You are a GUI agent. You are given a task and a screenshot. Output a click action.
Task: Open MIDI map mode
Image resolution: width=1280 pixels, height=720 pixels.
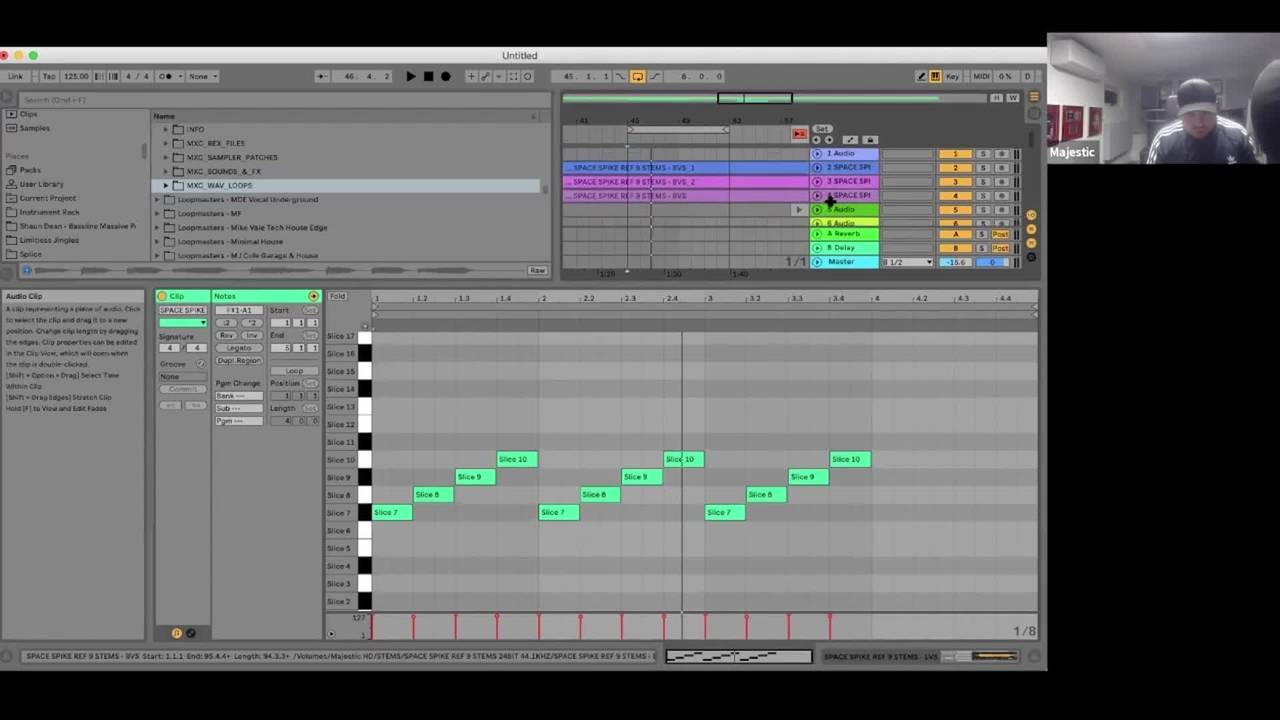point(981,76)
